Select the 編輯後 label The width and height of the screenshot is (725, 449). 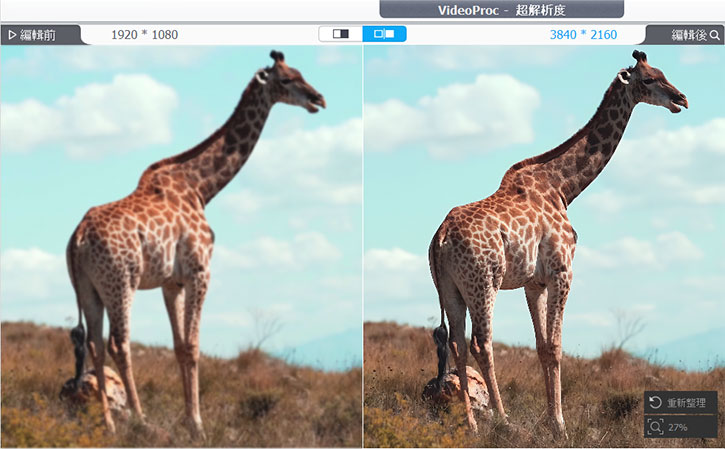pyautogui.click(x=688, y=35)
